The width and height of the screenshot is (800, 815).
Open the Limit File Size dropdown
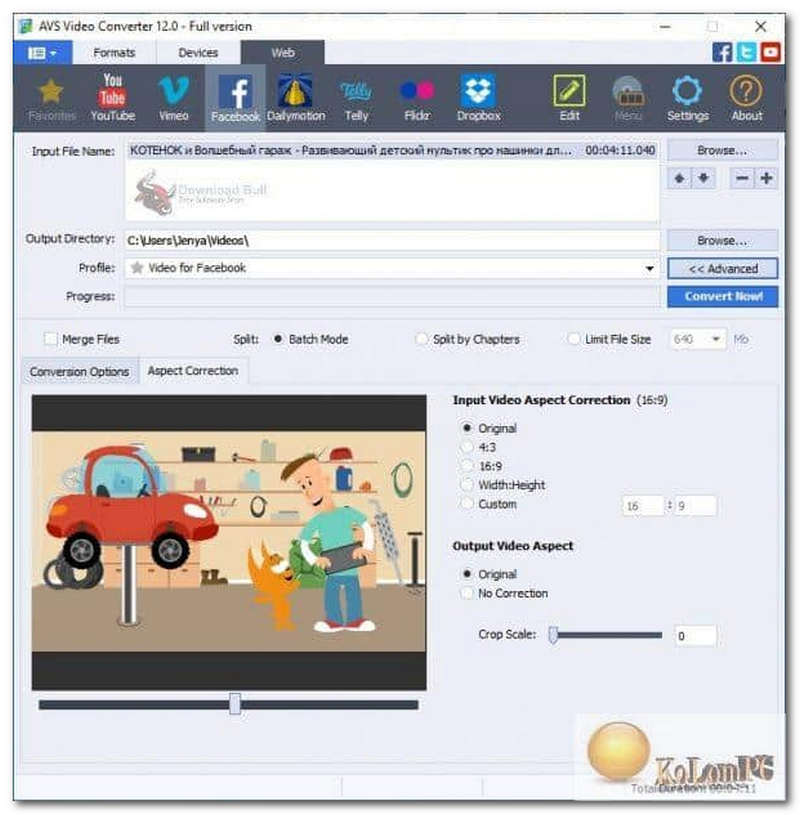pyautogui.click(x=717, y=339)
